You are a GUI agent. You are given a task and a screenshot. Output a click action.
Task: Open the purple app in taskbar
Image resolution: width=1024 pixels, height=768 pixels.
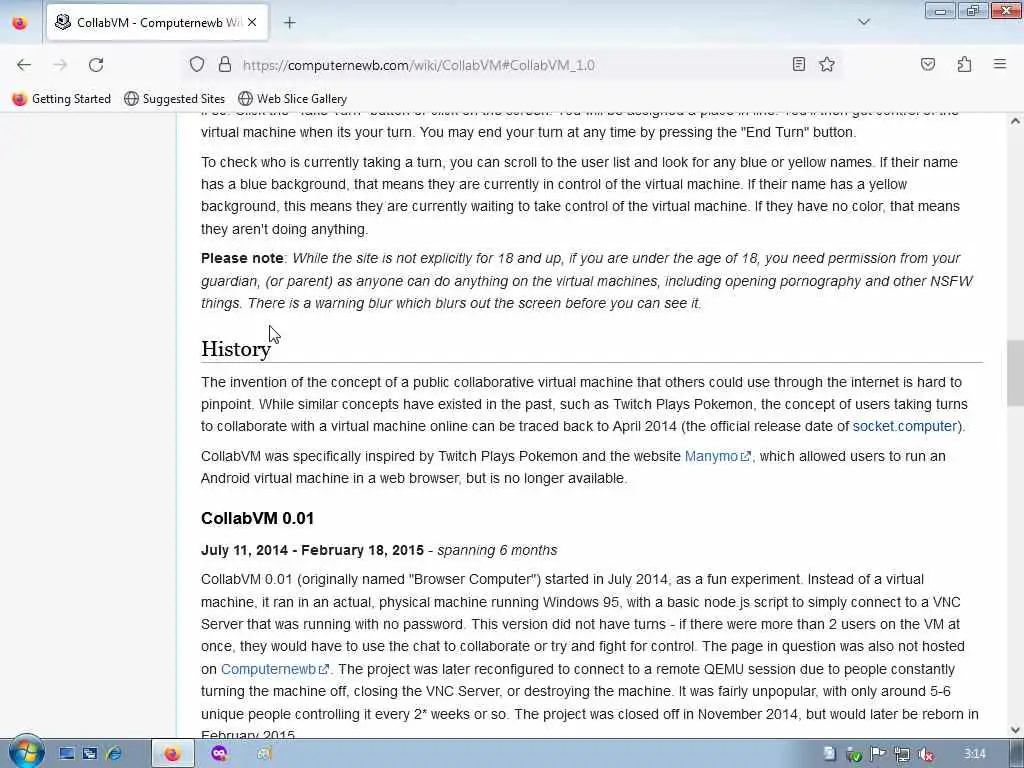[220, 754]
